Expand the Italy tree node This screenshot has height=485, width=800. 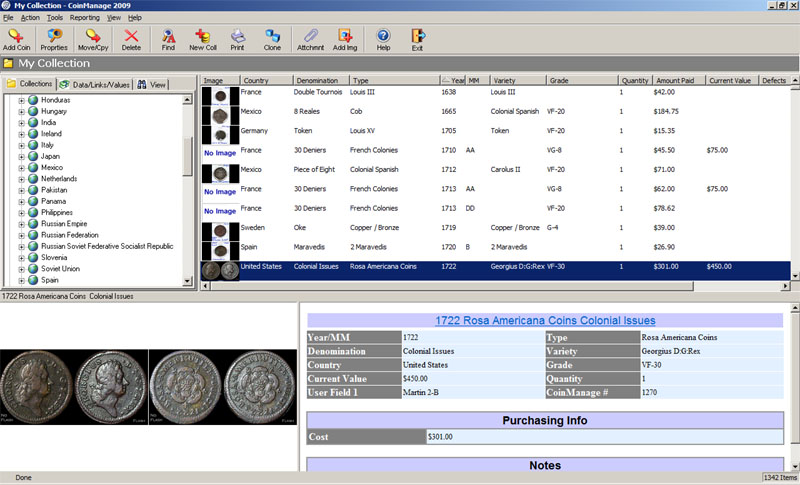(x=21, y=145)
